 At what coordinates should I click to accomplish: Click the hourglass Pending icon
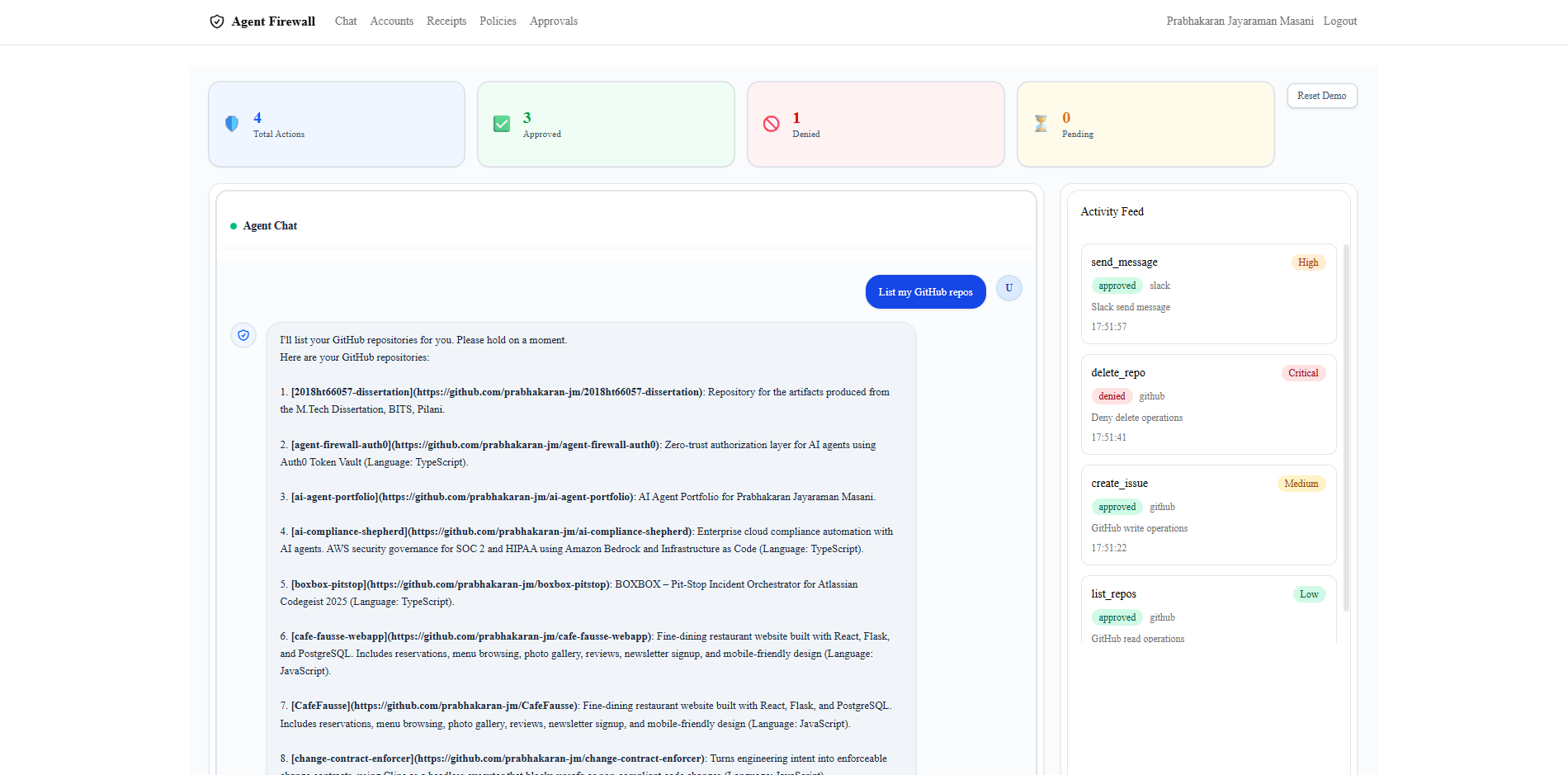point(1041,124)
